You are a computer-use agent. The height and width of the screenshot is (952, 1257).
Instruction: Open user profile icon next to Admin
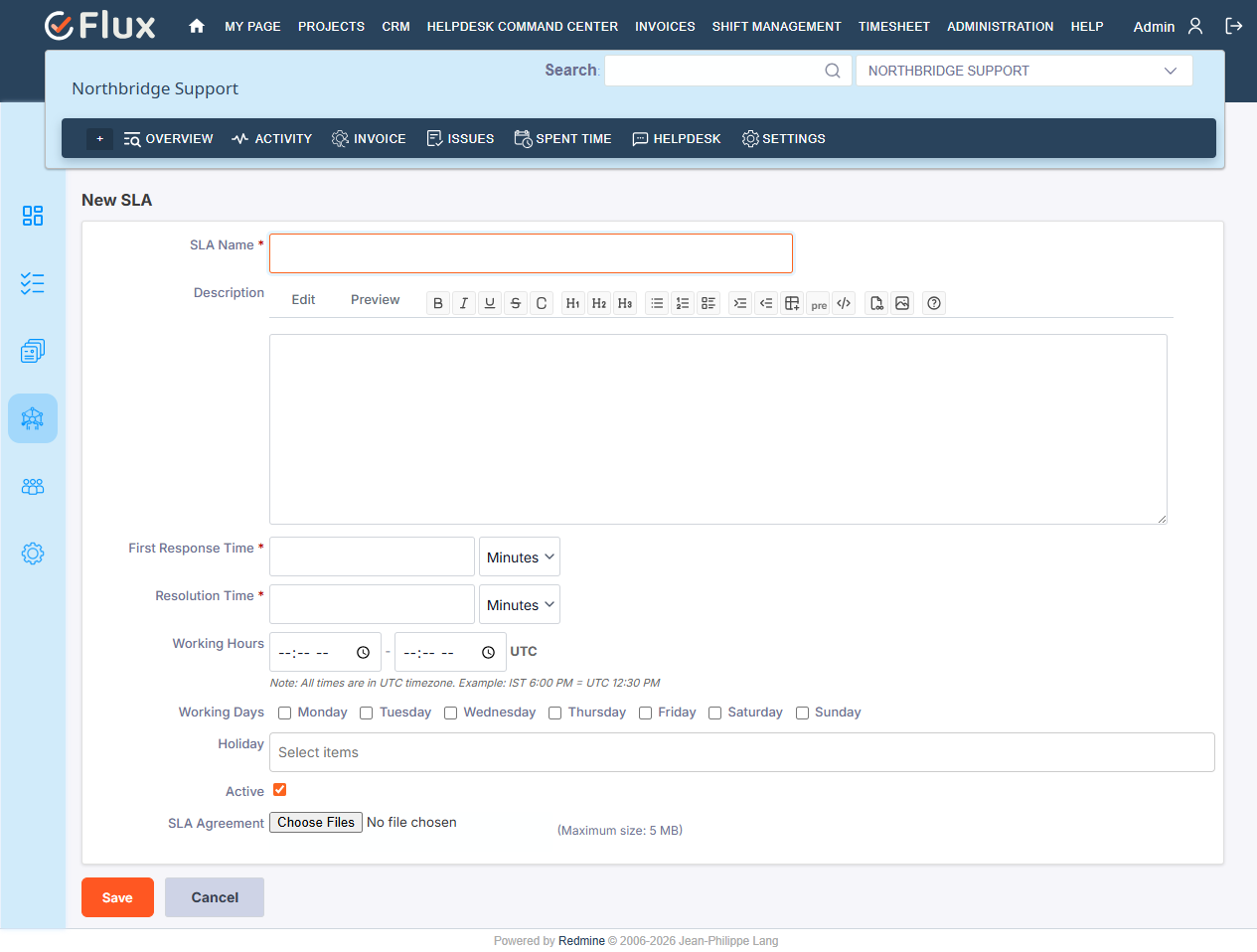point(1195,26)
